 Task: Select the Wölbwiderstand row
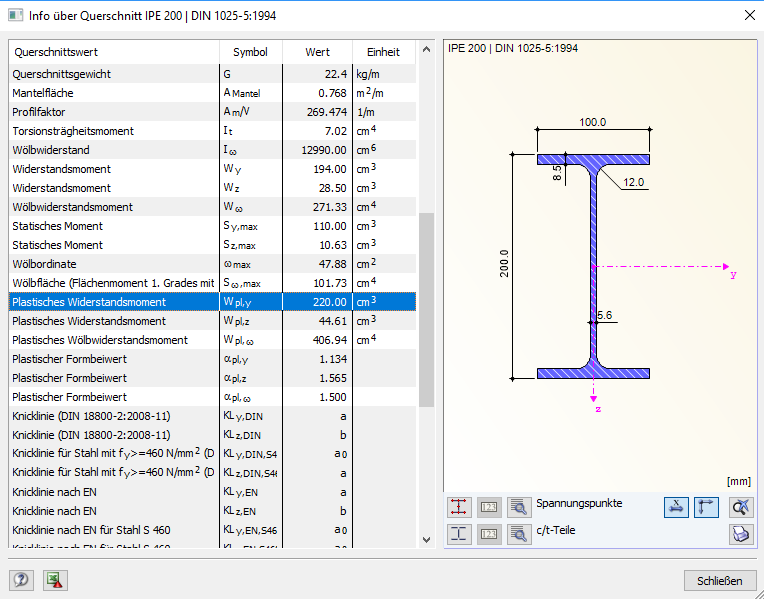click(212, 150)
